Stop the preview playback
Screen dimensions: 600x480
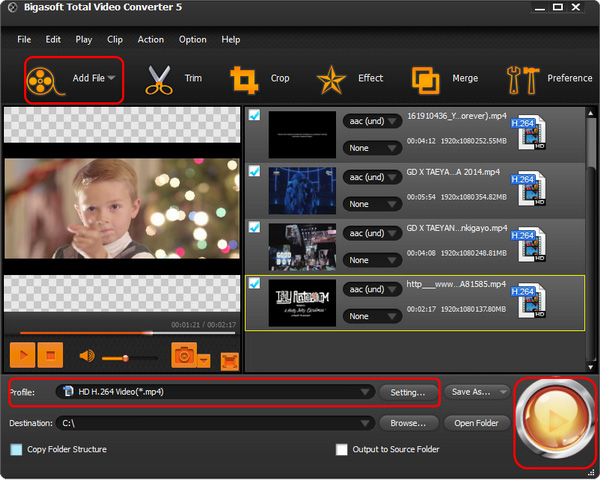[x=50, y=355]
